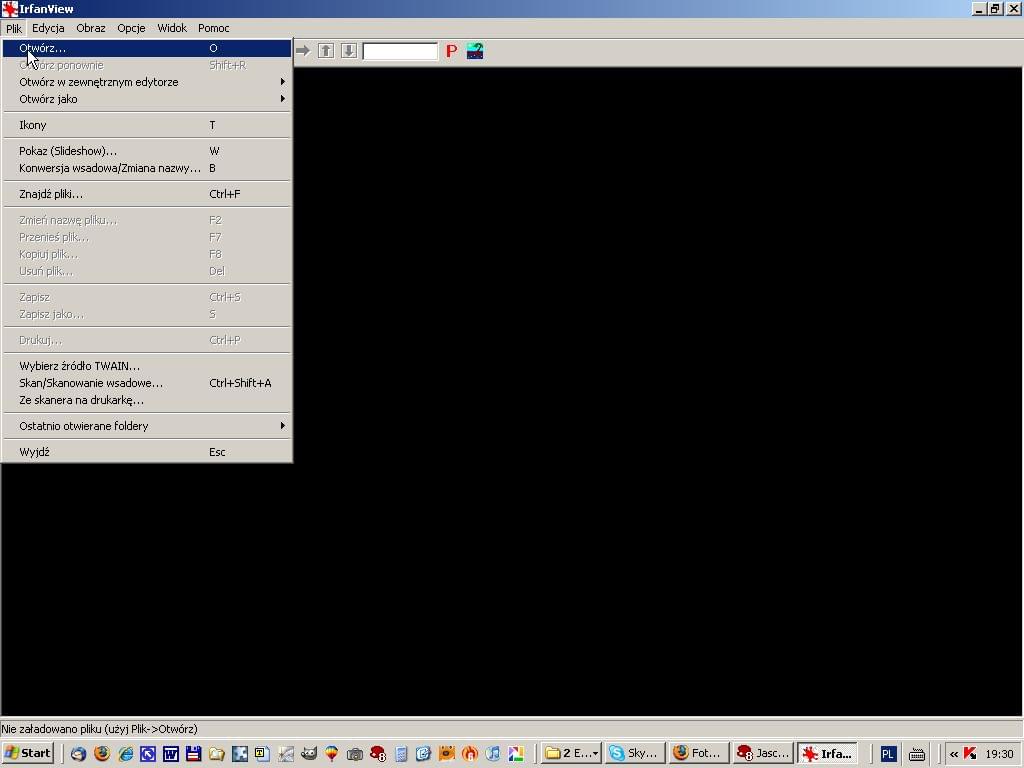Viewport: 1024px width, 768px height.
Task: Select Wyjdź to exit IrfanView
Action: (147, 452)
